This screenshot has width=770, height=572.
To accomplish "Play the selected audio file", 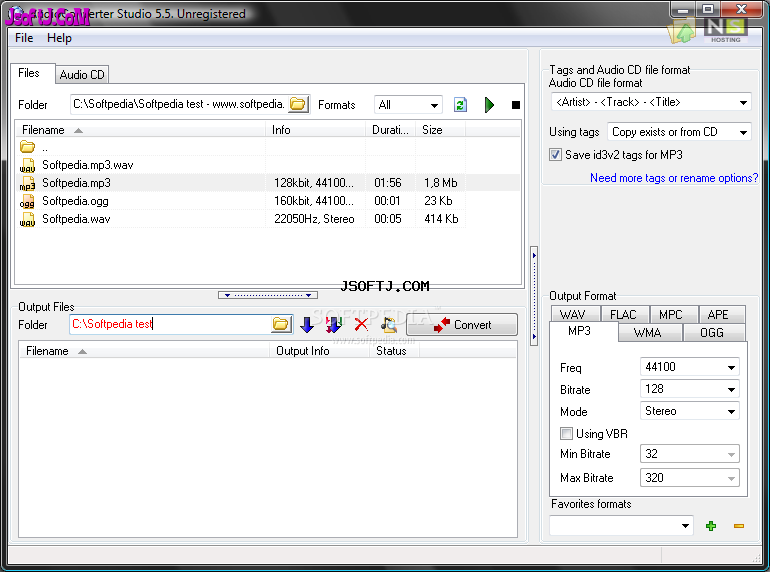I will pos(489,105).
